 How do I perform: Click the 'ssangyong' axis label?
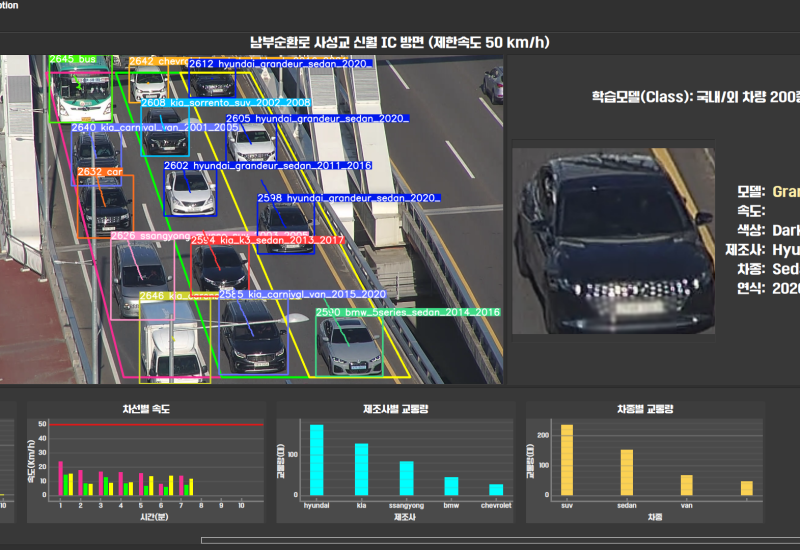(x=407, y=506)
